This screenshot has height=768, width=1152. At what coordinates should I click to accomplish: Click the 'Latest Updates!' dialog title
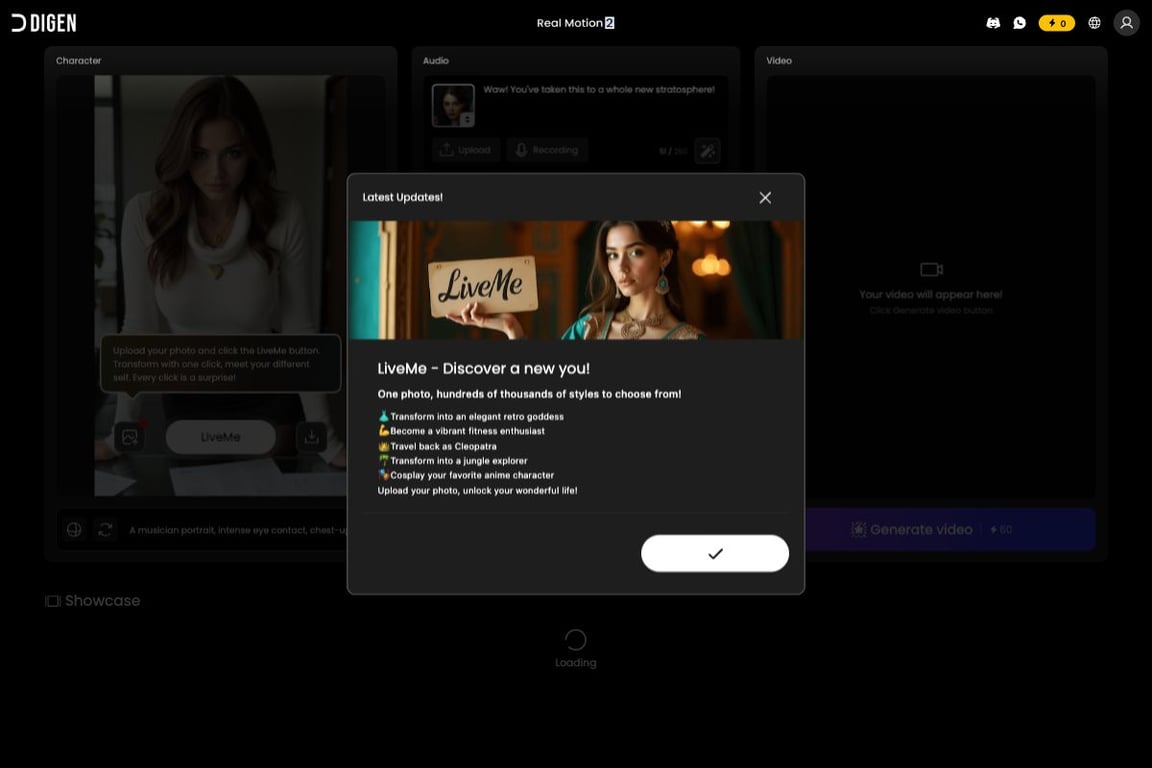(403, 197)
